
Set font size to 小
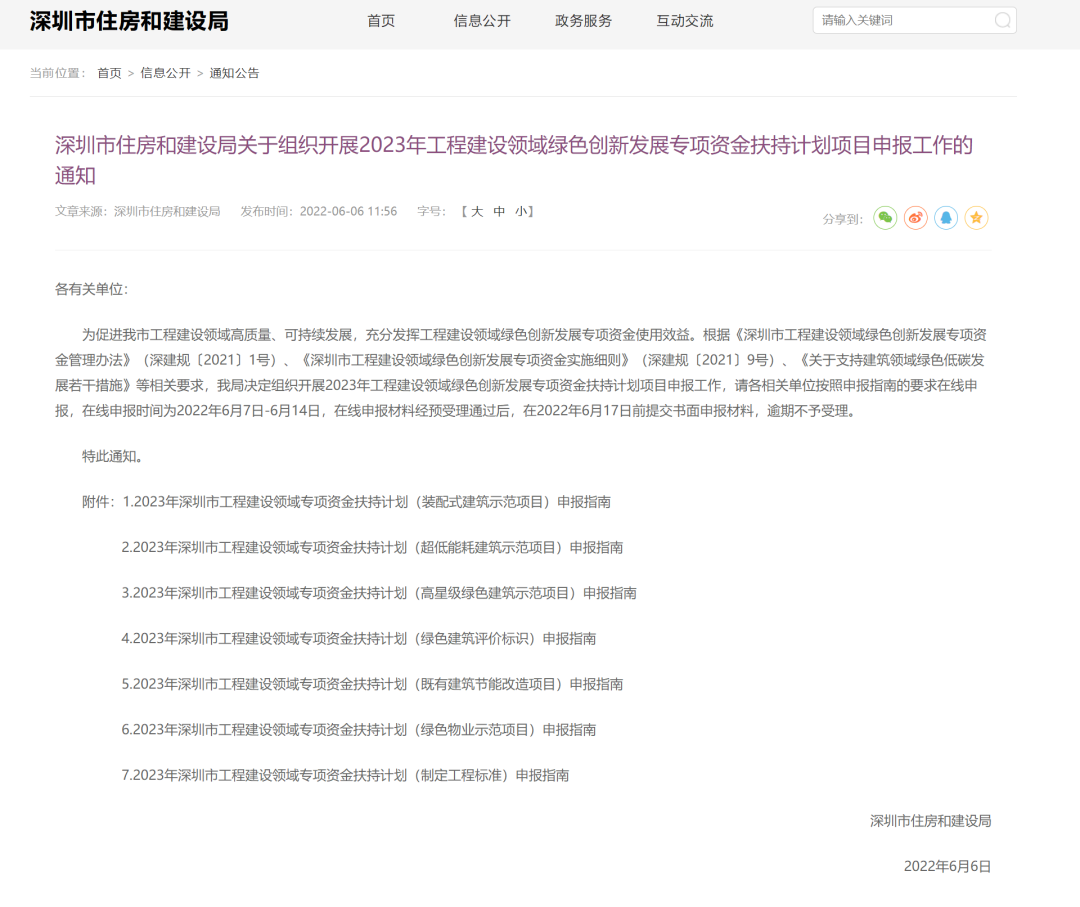(521, 212)
